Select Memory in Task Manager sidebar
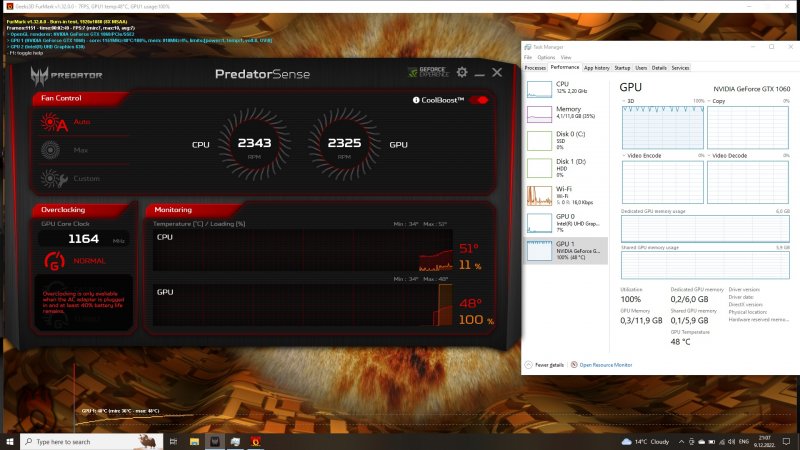The height and width of the screenshot is (450, 800). (566, 113)
